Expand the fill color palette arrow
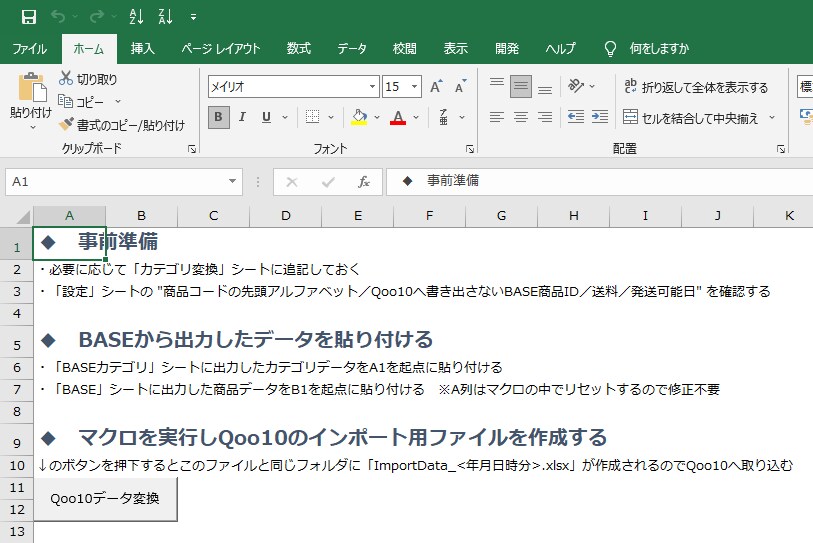The height and width of the screenshot is (543, 813). (377, 117)
